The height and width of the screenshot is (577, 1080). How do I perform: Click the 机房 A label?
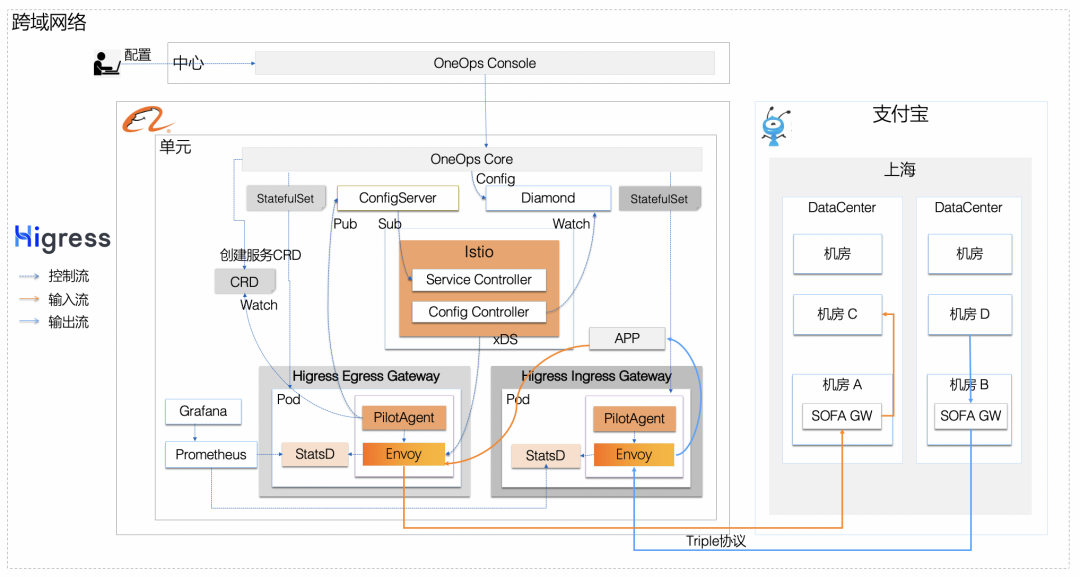point(842,385)
